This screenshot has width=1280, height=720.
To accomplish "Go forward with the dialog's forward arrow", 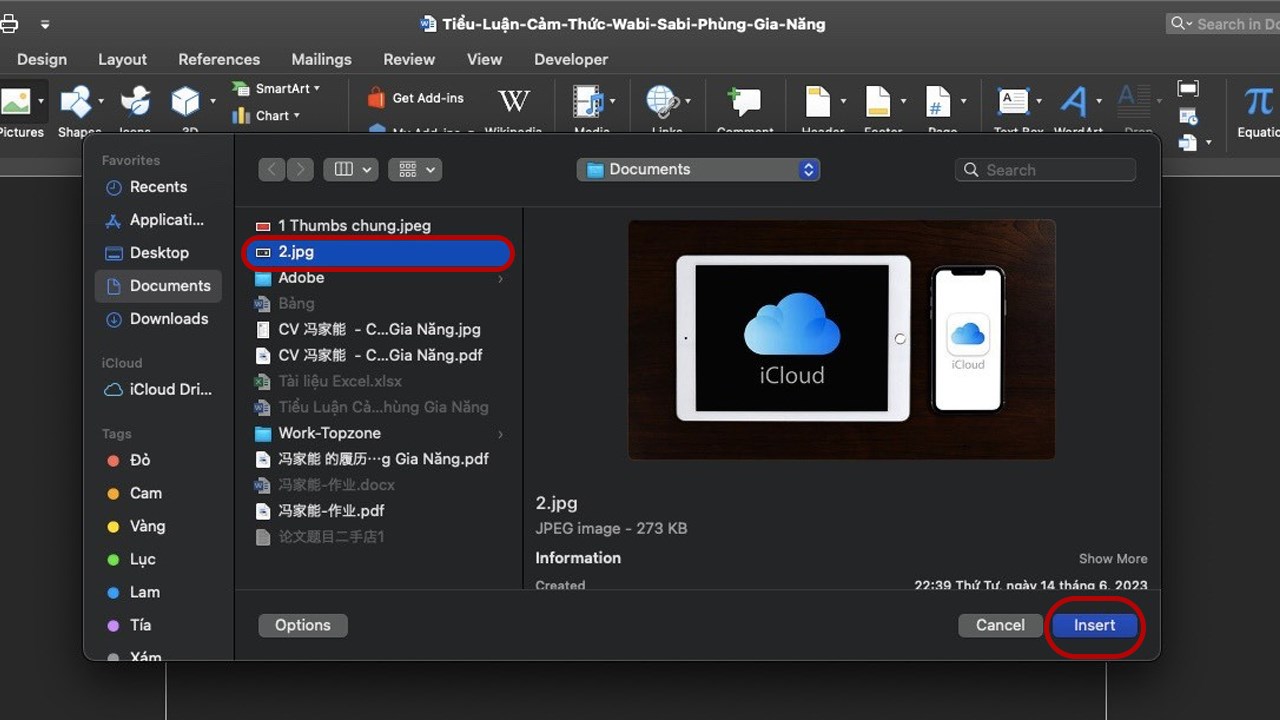I will point(299,169).
